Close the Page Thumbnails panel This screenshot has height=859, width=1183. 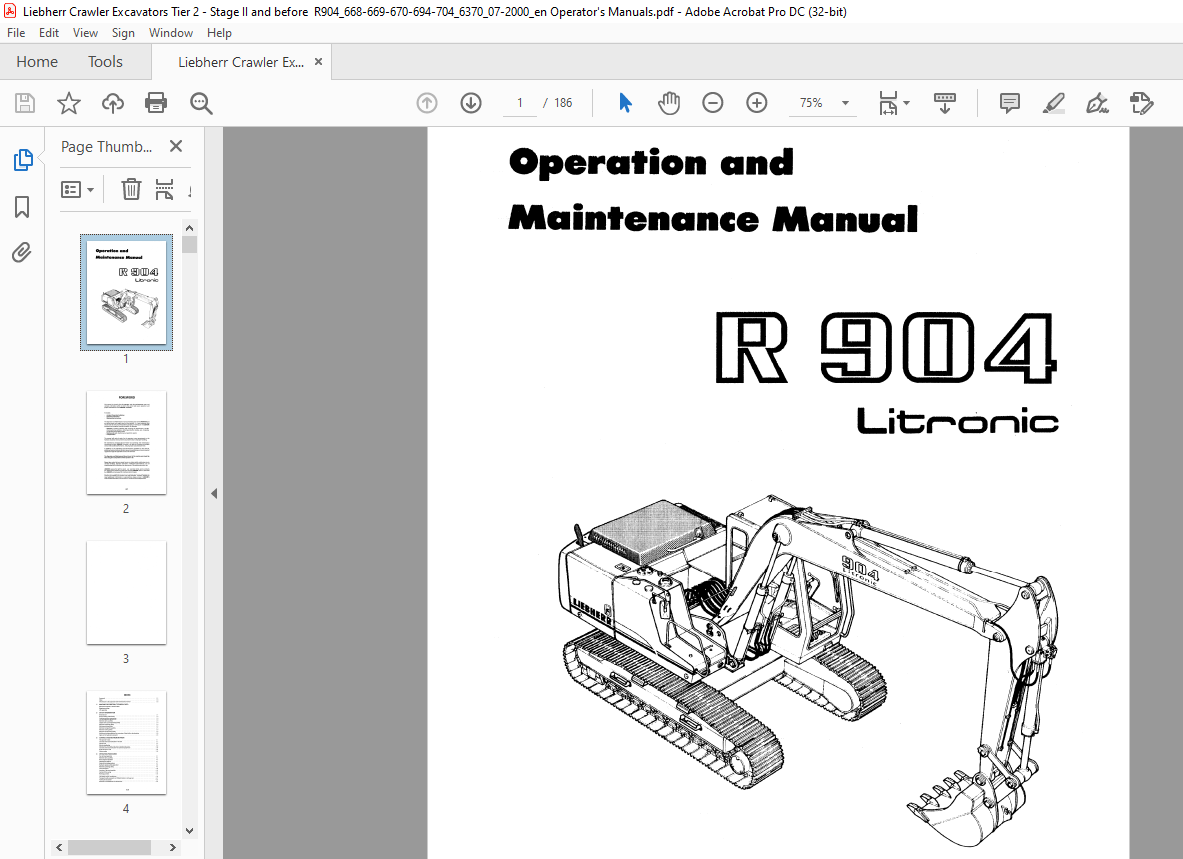pyautogui.click(x=176, y=146)
